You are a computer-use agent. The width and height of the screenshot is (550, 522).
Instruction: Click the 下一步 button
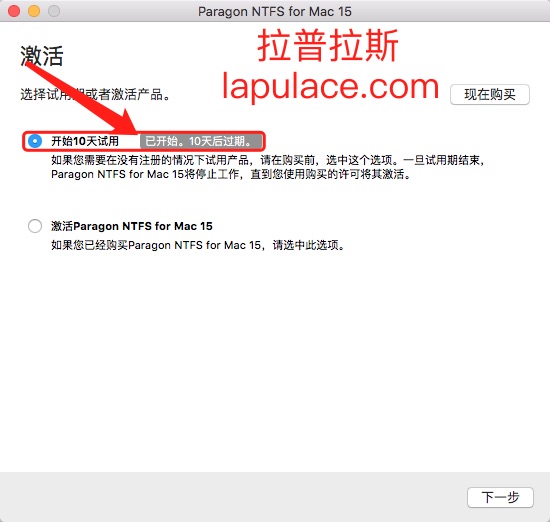[x=500, y=497]
